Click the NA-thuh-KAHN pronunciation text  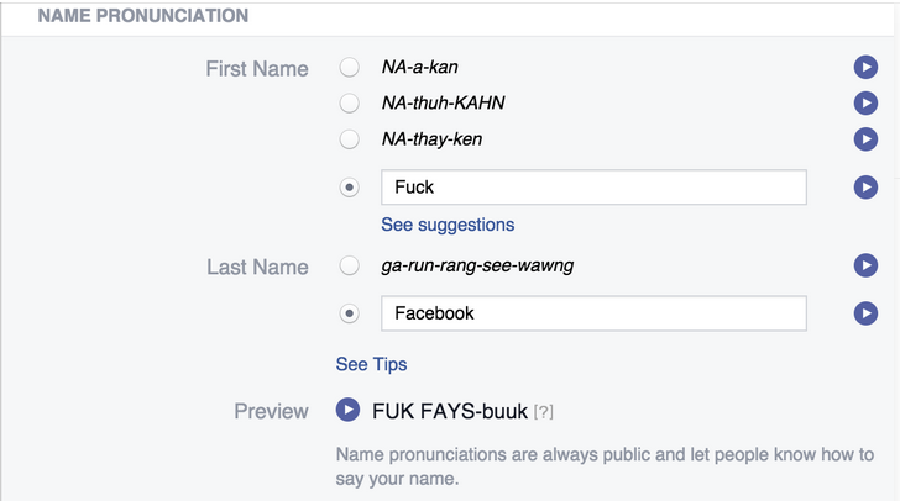[443, 103]
